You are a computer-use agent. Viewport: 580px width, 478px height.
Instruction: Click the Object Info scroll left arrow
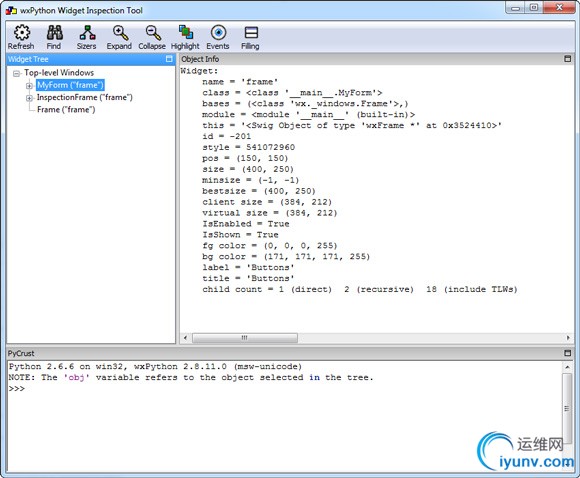(185, 338)
